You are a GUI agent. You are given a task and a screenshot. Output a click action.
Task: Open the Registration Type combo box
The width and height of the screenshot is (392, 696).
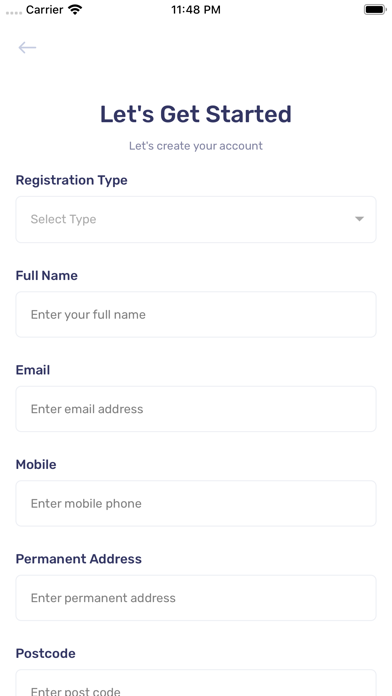click(x=196, y=219)
